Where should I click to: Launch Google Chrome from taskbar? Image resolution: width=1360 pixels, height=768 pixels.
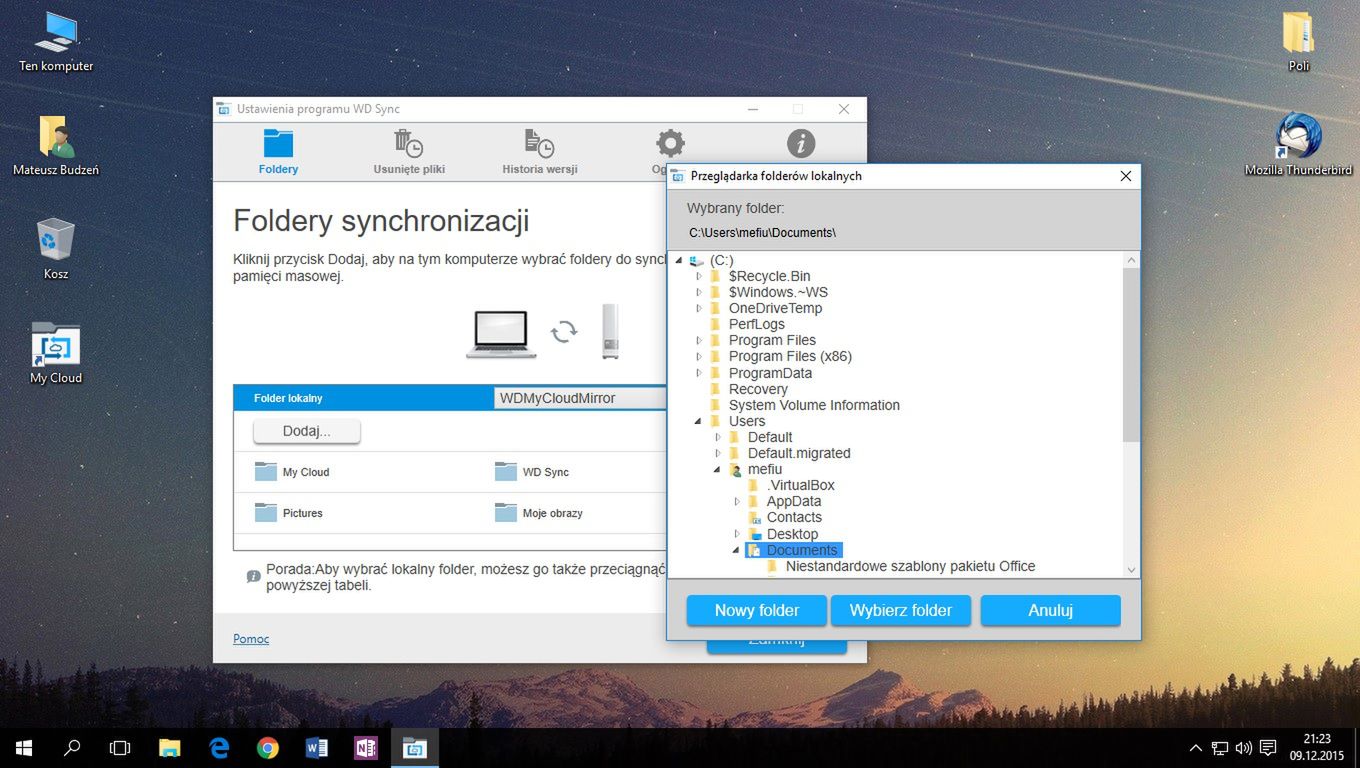pos(267,748)
